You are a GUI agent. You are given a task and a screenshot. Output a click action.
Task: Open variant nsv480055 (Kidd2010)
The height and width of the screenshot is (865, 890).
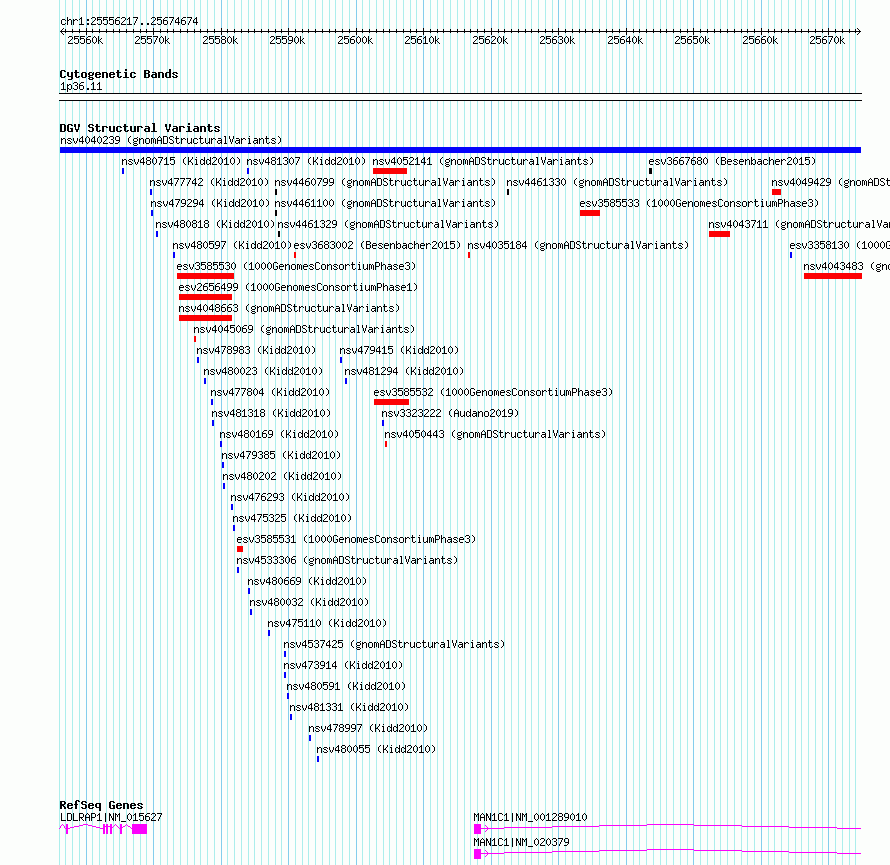click(376, 749)
